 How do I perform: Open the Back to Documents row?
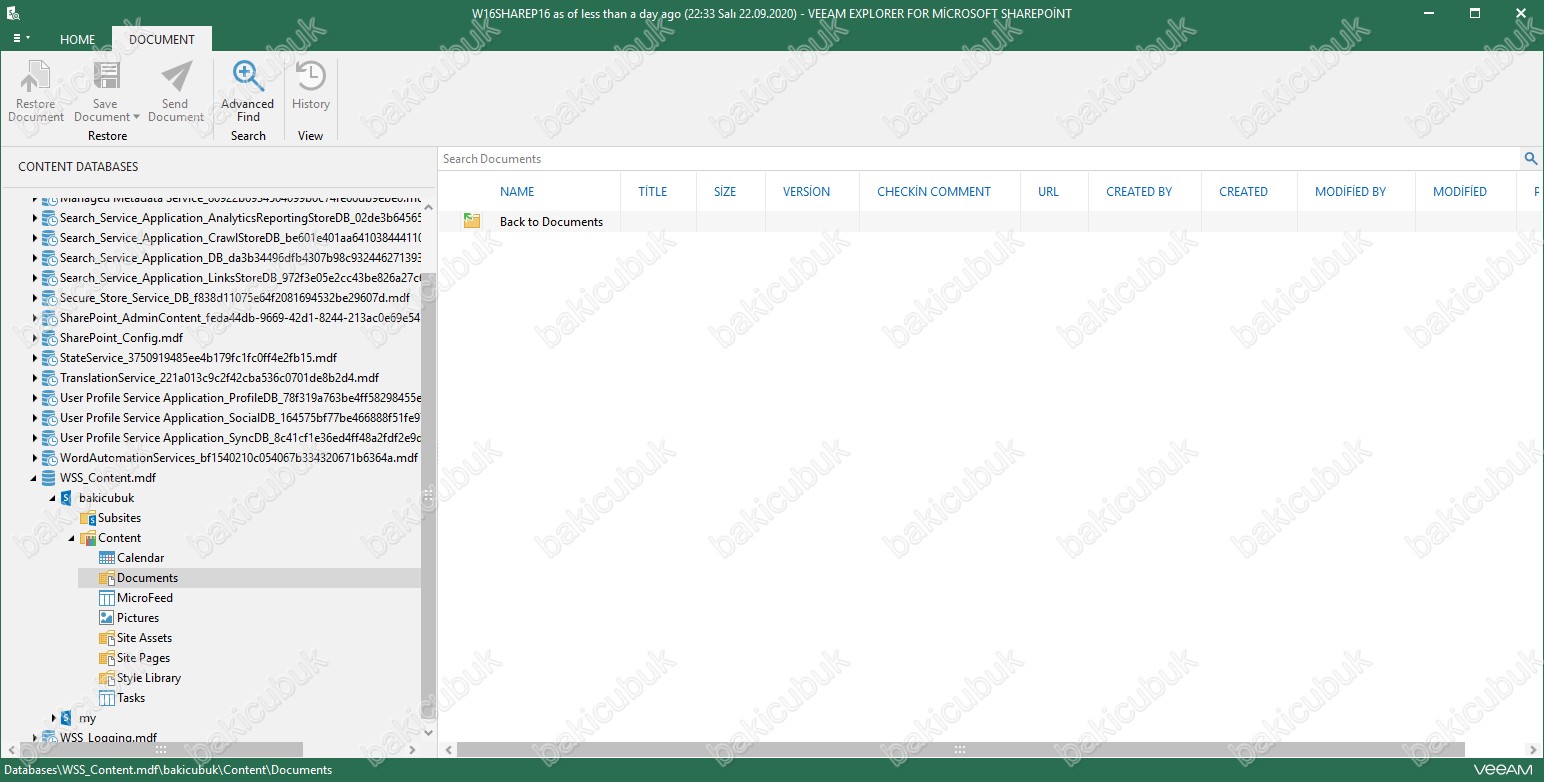click(990, 221)
